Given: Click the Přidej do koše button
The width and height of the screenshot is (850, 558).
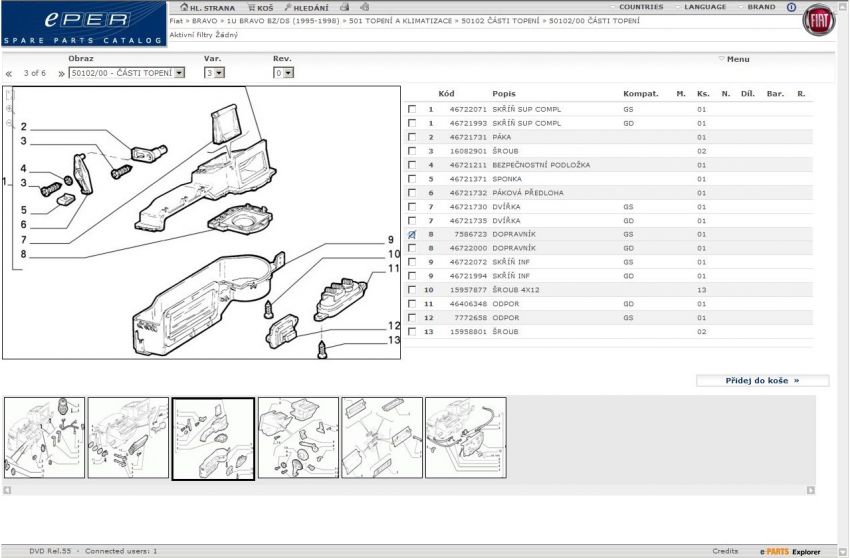Looking at the screenshot, I should click(x=762, y=380).
